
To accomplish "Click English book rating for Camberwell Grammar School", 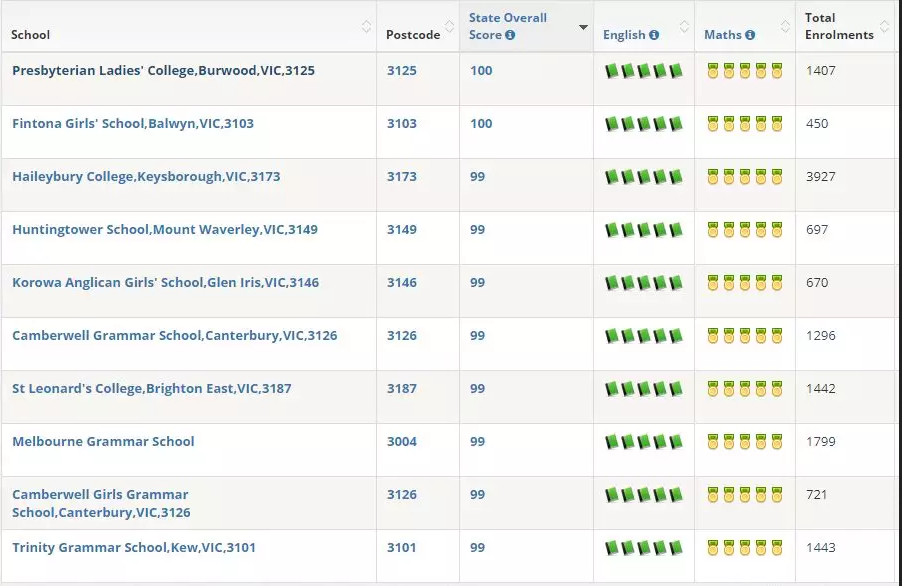I will tap(644, 336).
